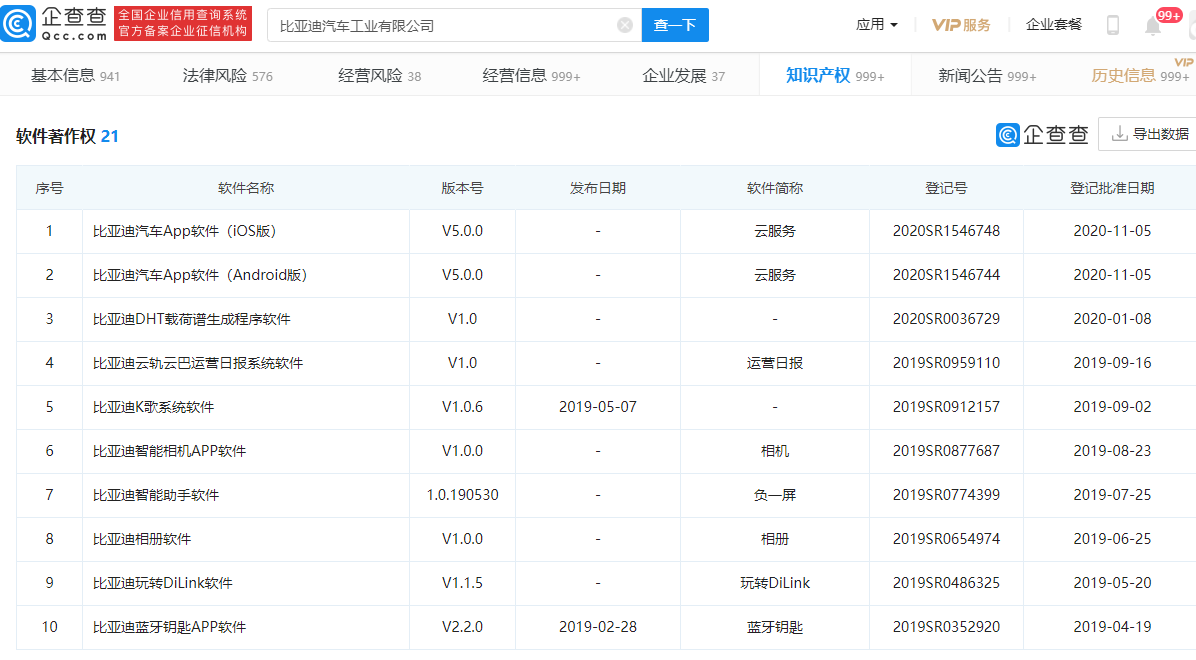This screenshot has height=660, width=1196.
Task: Click registration number 2020SR1546744
Action: click(947, 275)
